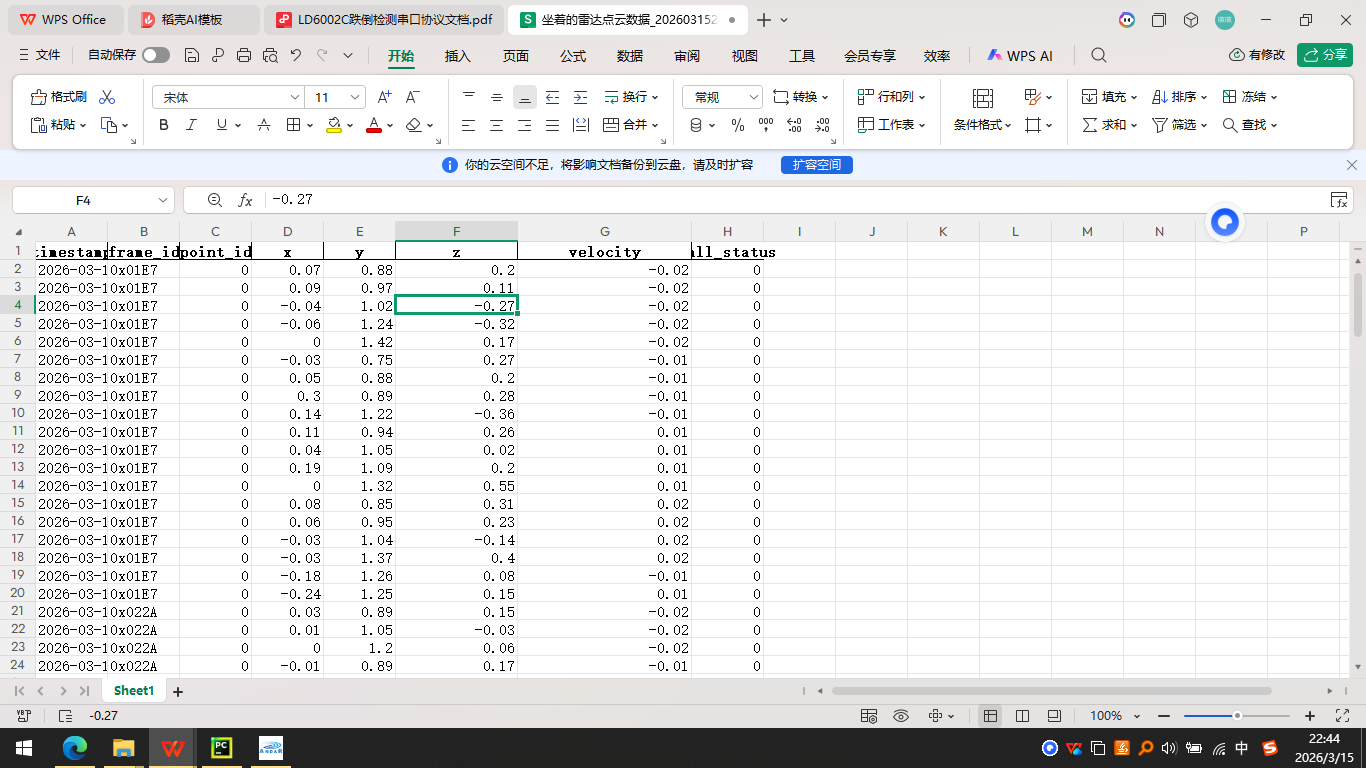Open the print icon in quick toolbar
The image size is (1366, 768).
(x=244, y=56)
